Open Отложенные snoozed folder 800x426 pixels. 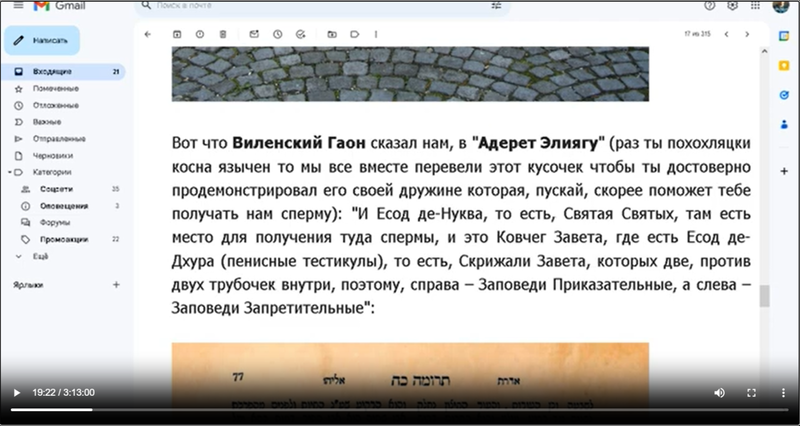56,106
